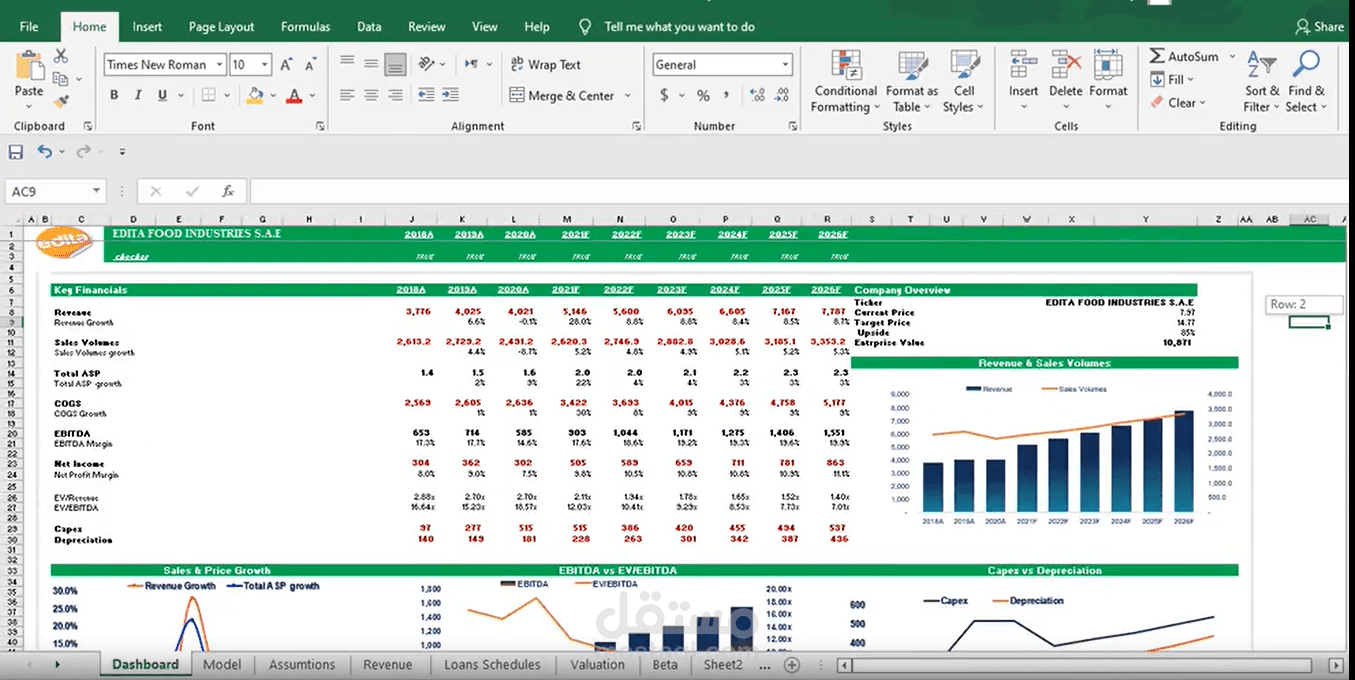Click the Increase Font Size icon
Viewport: 1355px width, 680px height.
click(286, 65)
